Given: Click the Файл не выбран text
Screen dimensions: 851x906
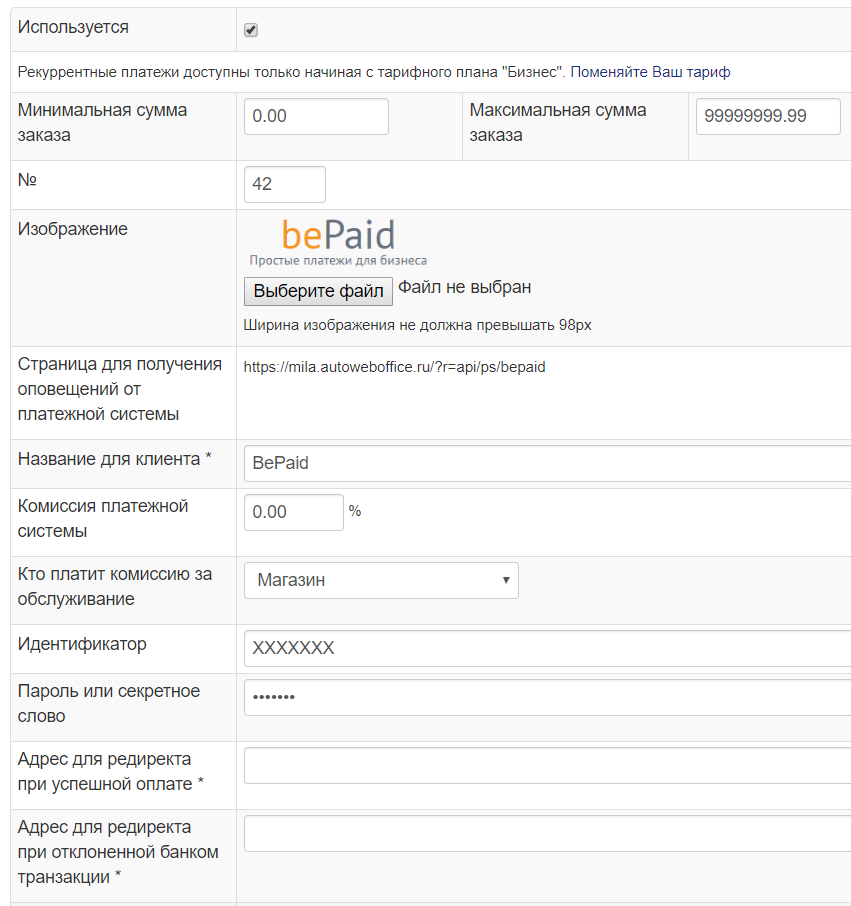Looking at the screenshot, I should [x=464, y=288].
